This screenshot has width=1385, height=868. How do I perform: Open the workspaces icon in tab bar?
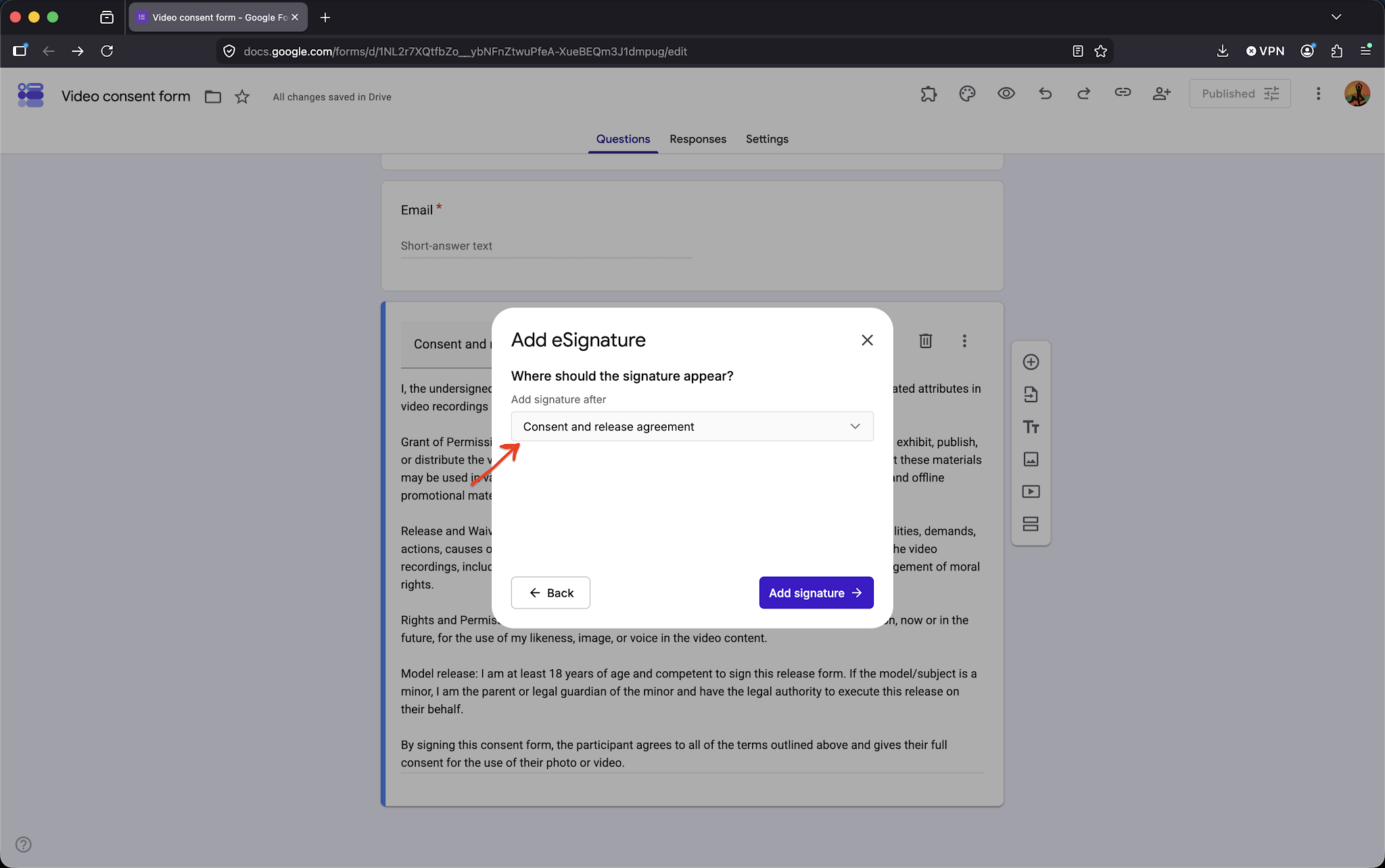(107, 17)
